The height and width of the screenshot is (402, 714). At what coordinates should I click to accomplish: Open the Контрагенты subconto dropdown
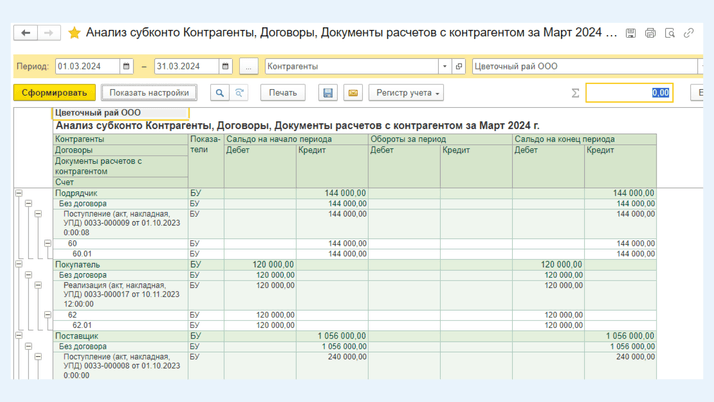(444, 67)
